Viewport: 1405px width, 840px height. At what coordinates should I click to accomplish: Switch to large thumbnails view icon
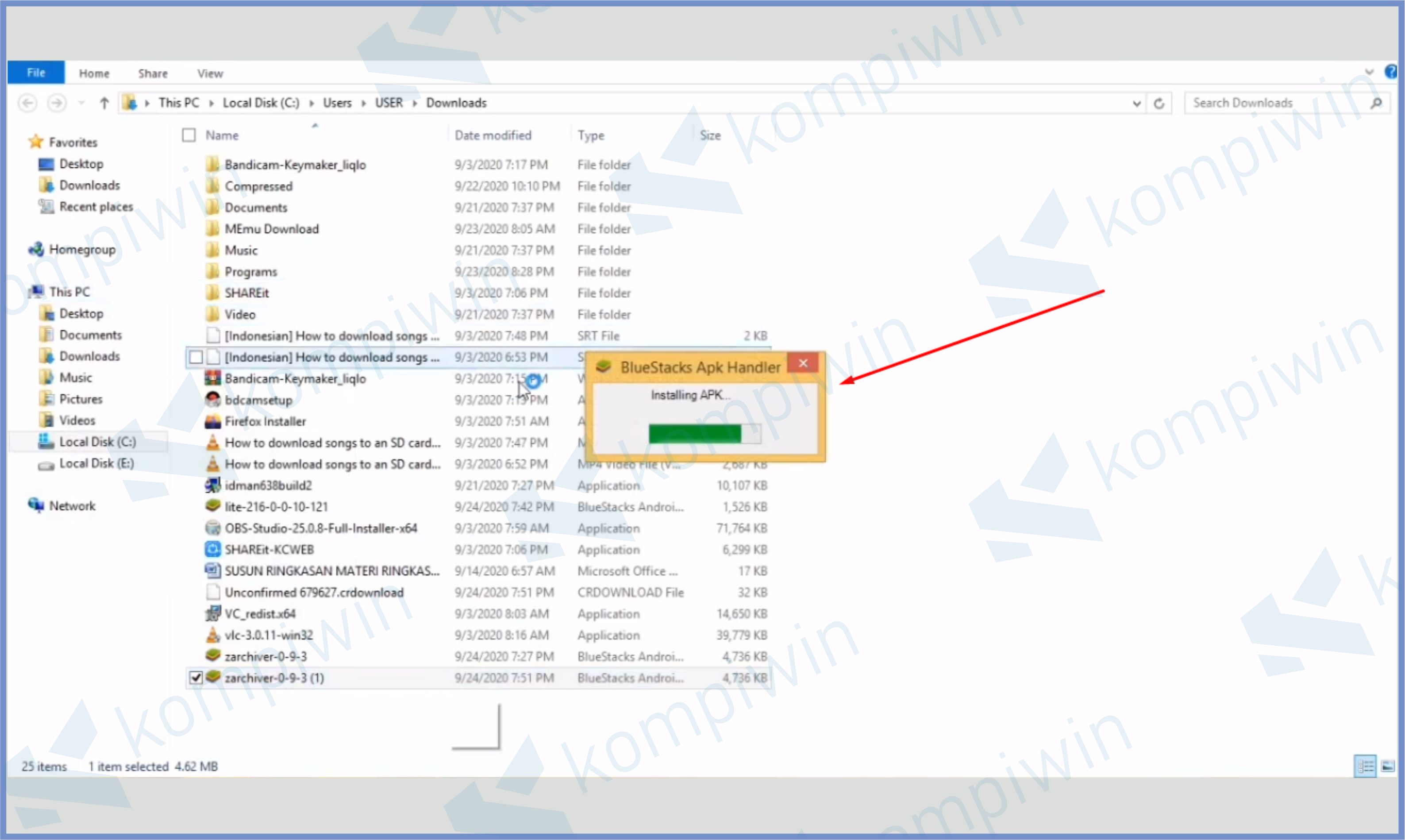tap(1387, 767)
